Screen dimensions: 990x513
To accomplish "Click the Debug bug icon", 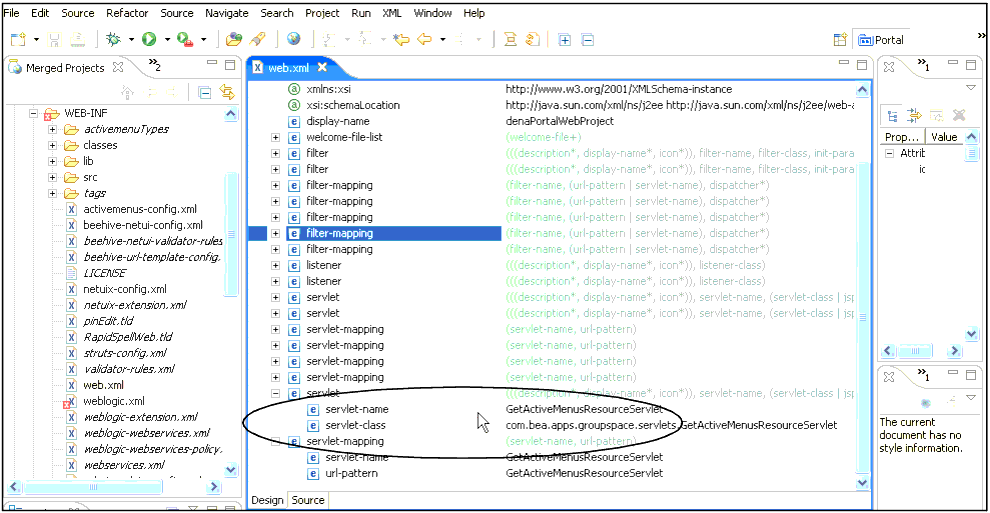I will click(114, 40).
